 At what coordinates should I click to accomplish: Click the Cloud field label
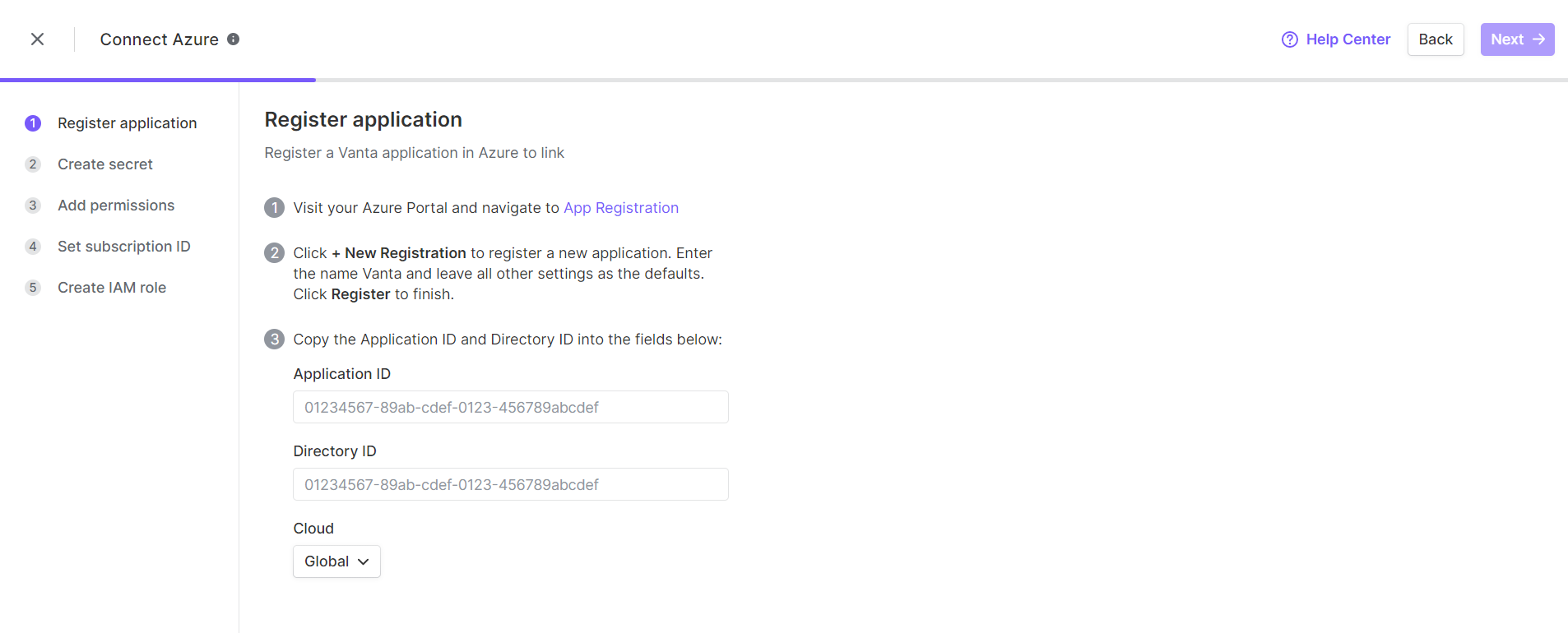click(313, 529)
